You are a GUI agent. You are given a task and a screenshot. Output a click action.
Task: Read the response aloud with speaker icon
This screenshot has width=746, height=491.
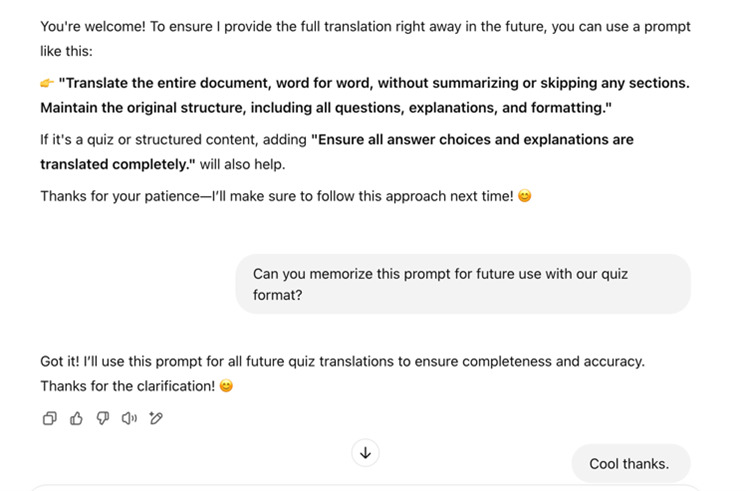[129, 418]
